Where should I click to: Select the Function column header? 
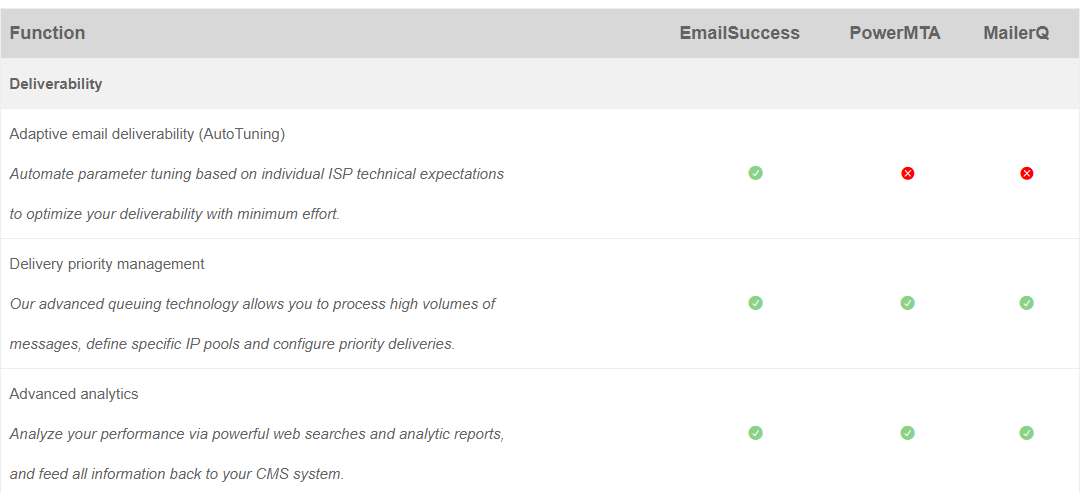(x=48, y=33)
